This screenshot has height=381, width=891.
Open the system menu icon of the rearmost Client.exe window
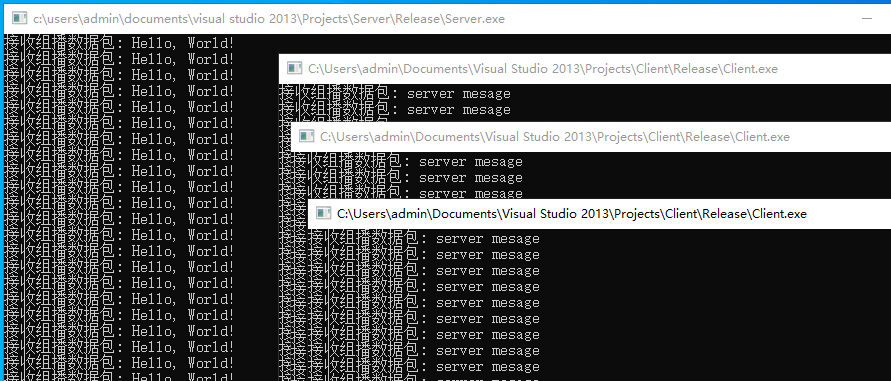(x=294, y=68)
